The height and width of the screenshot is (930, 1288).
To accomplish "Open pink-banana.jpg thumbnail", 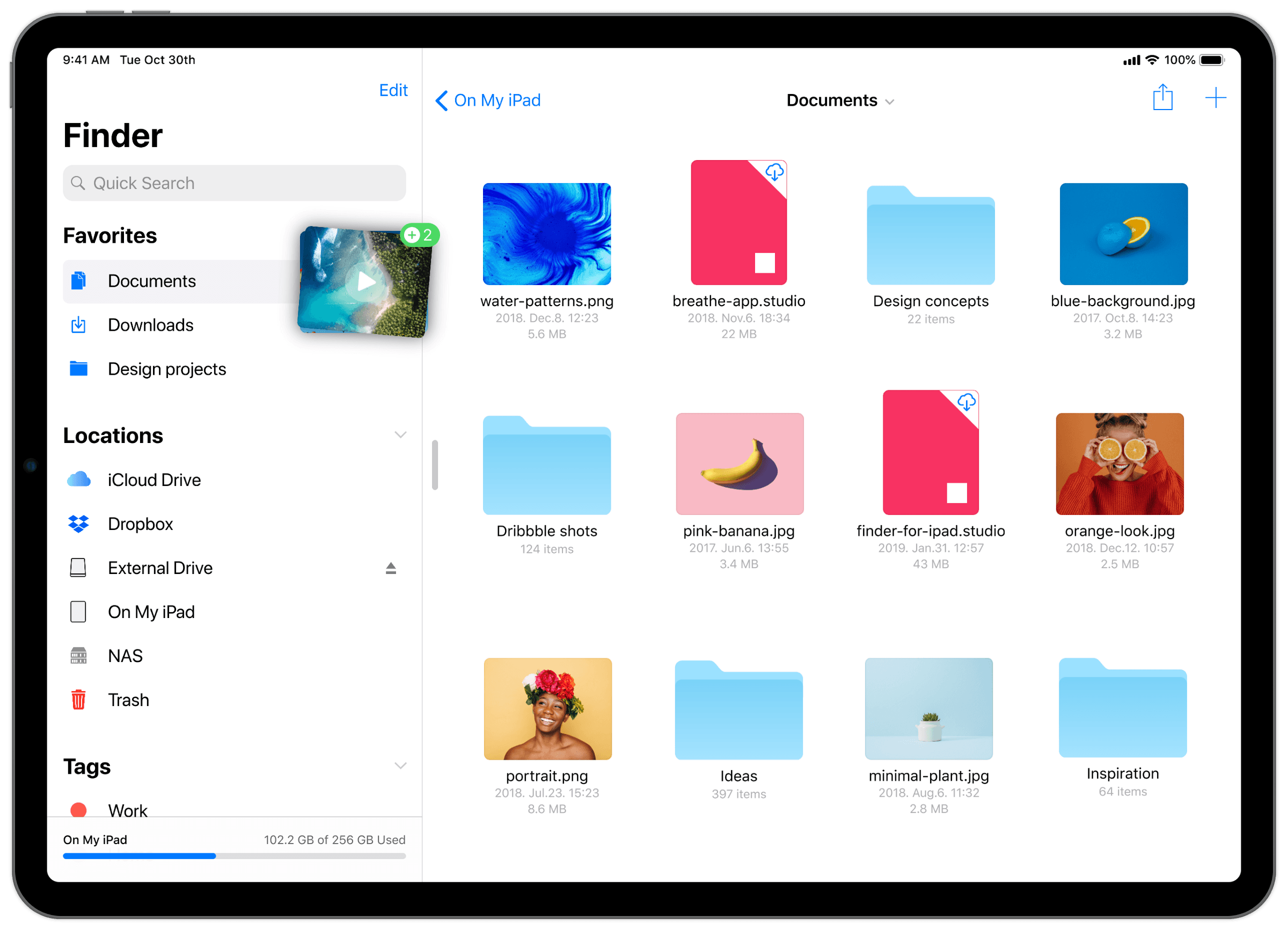I will [x=740, y=464].
